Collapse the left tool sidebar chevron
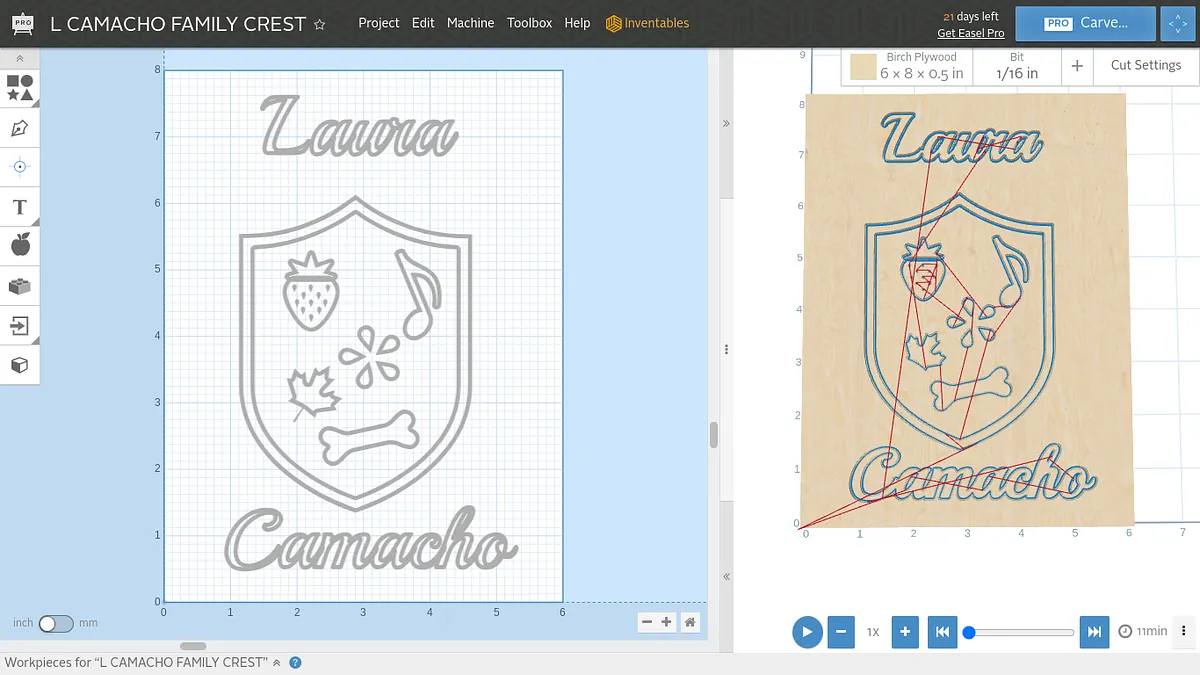Screen dimensions: 1200x675 19,60
